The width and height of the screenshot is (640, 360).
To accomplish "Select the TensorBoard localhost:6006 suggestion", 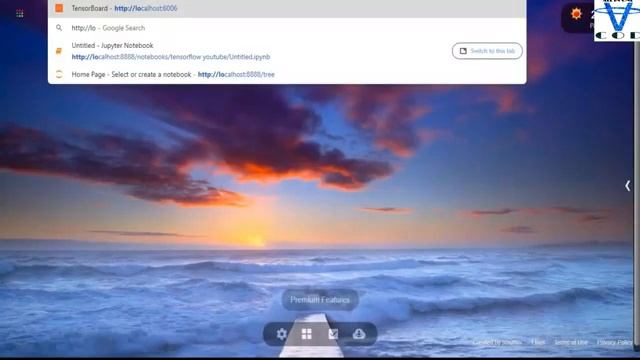I will [x=287, y=8].
